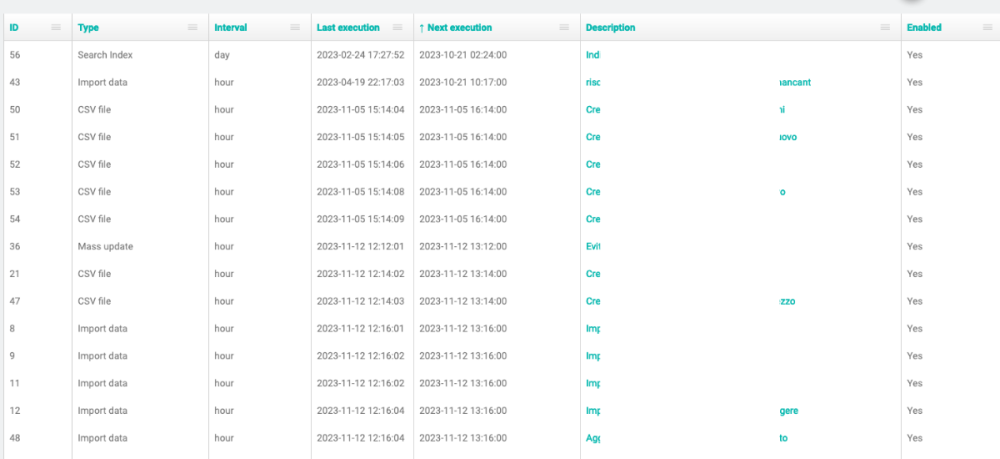Open the Last execution column menu icon
The height and width of the screenshot is (459, 1000).
coord(398,28)
